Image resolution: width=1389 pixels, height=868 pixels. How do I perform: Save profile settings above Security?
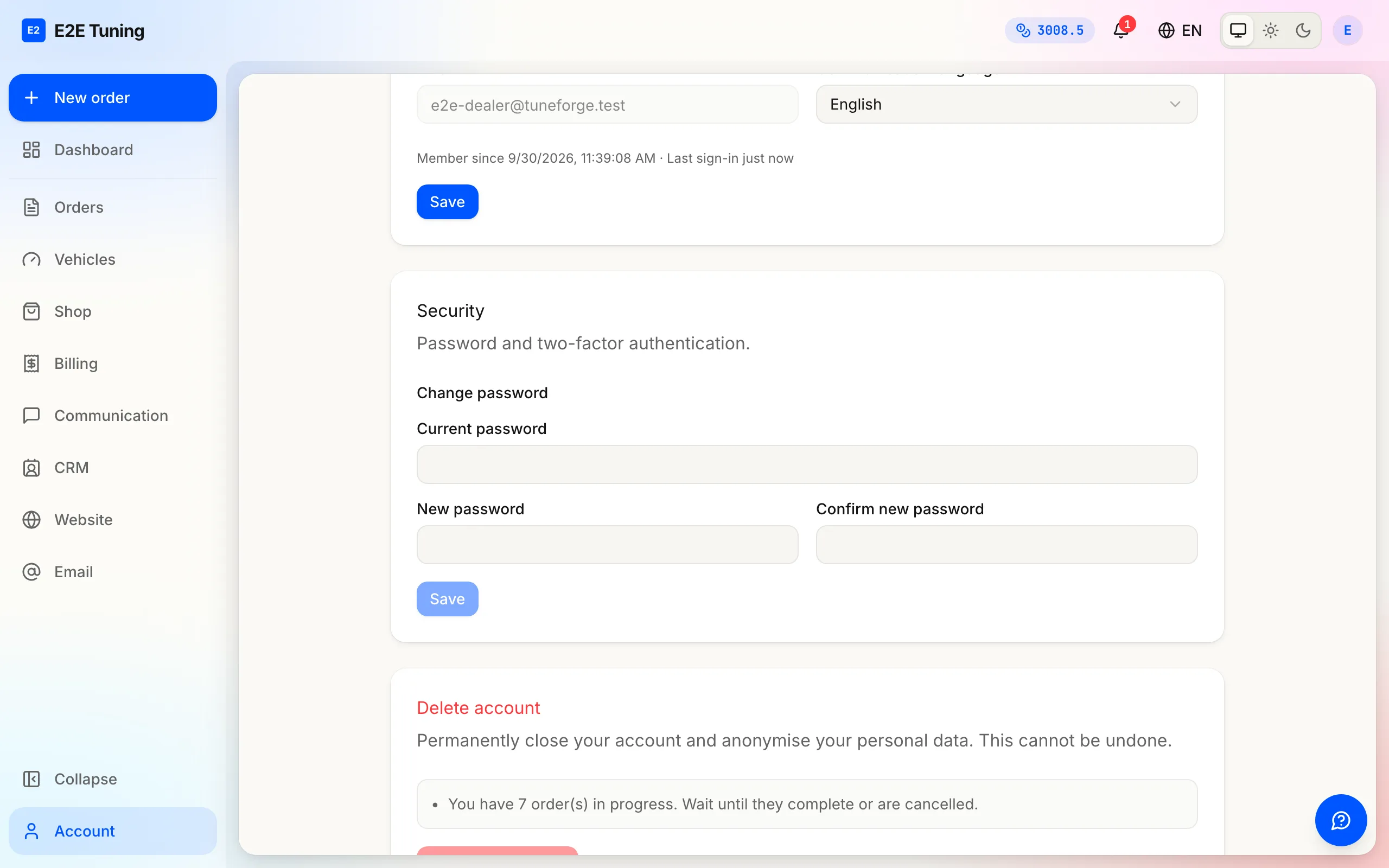pos(447,202)
